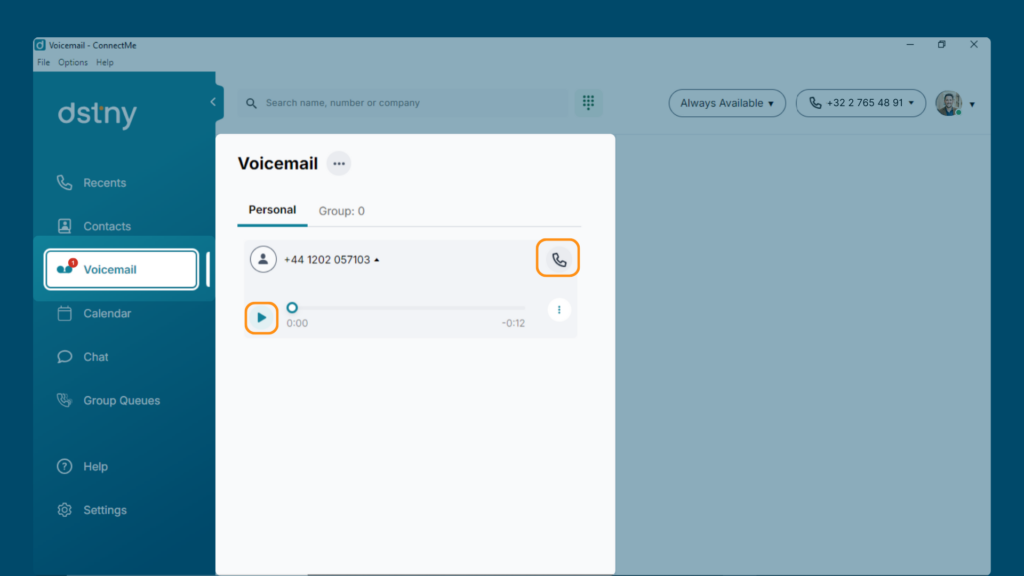Screen dimensions: 1024x576
Task: Open the +32 2 765 48 91 number dropdown
Action: coord(861,103)
